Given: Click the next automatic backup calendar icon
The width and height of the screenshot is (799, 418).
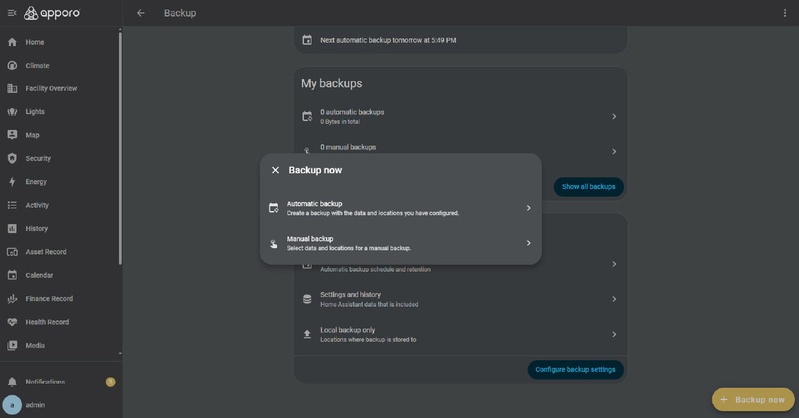Looking at the screenshot, I should coord(307,40).
